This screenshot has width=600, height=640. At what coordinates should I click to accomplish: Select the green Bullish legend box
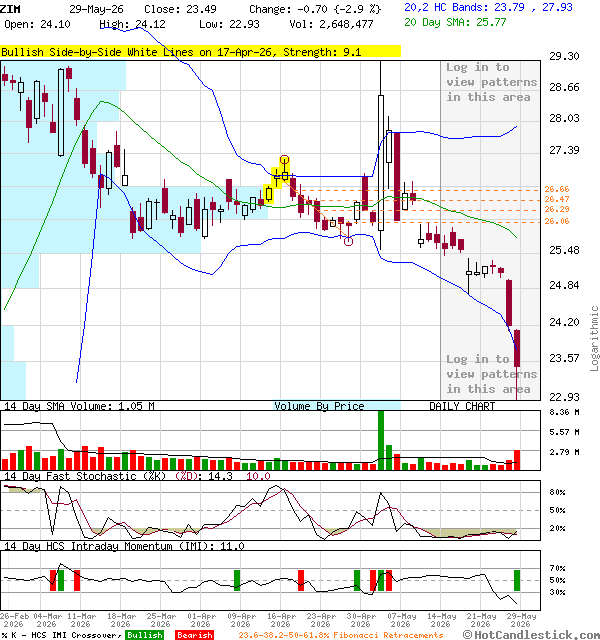point(144,635)
